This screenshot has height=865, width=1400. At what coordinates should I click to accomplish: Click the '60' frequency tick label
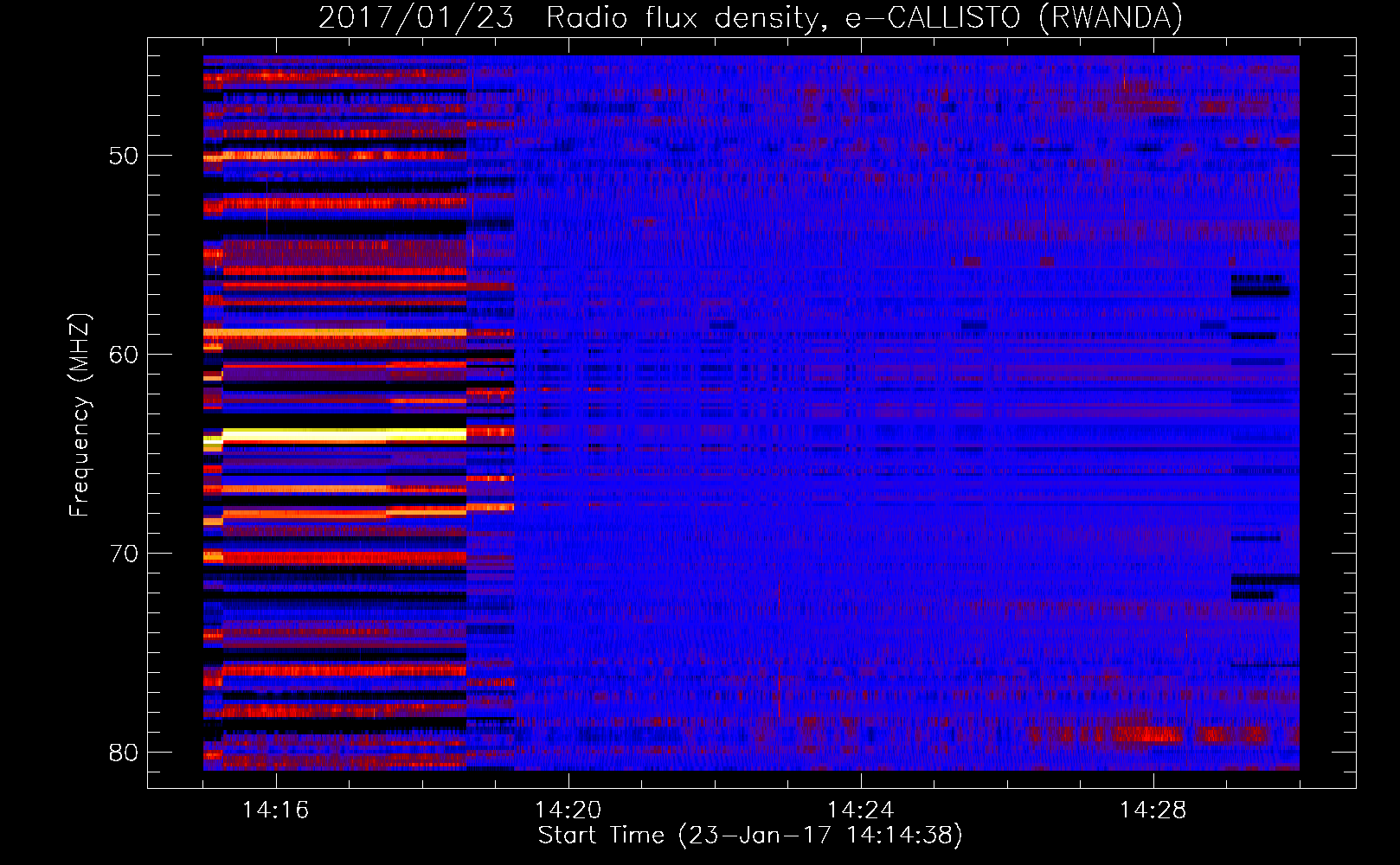point(124,355)
